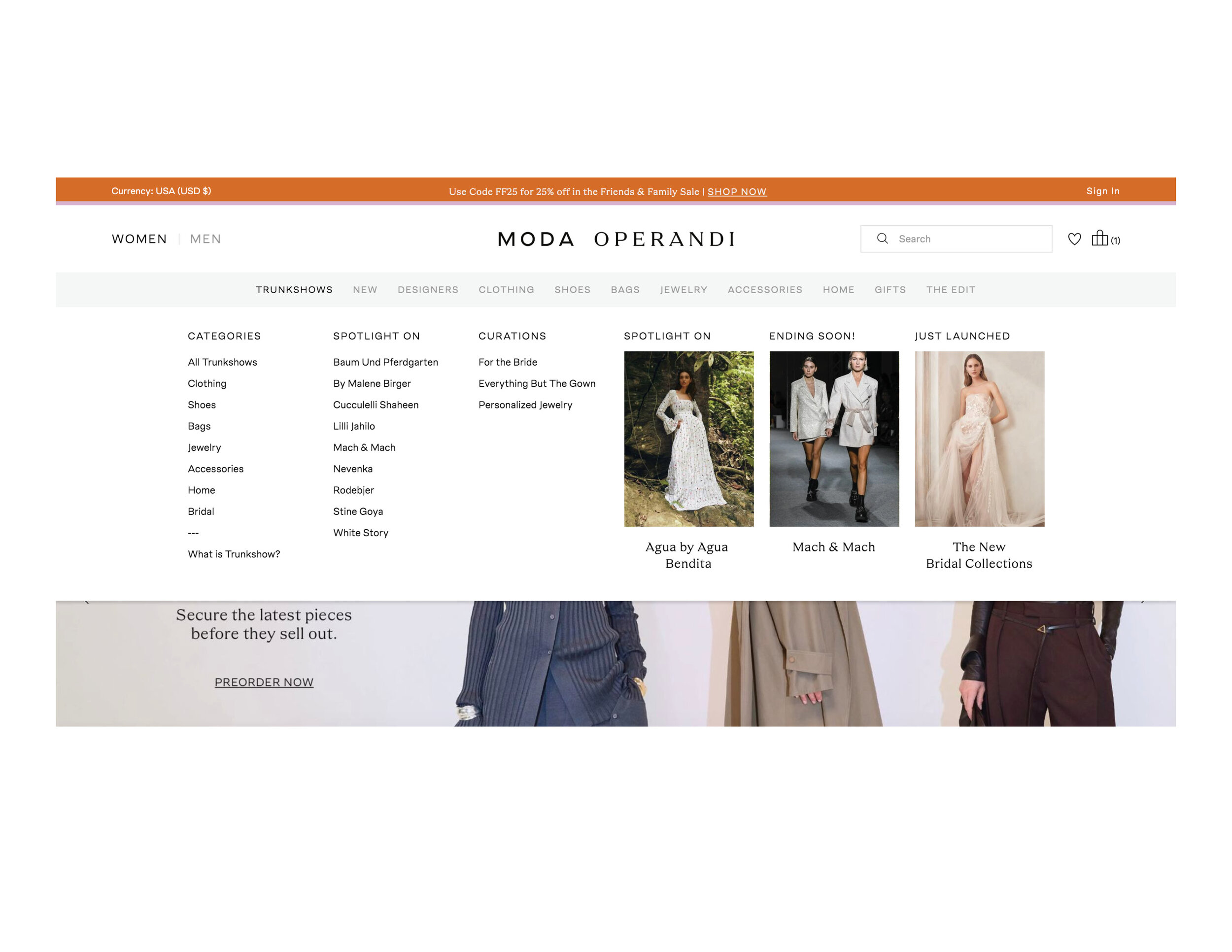Open Rodebjer designer

(x=353, y=490)
